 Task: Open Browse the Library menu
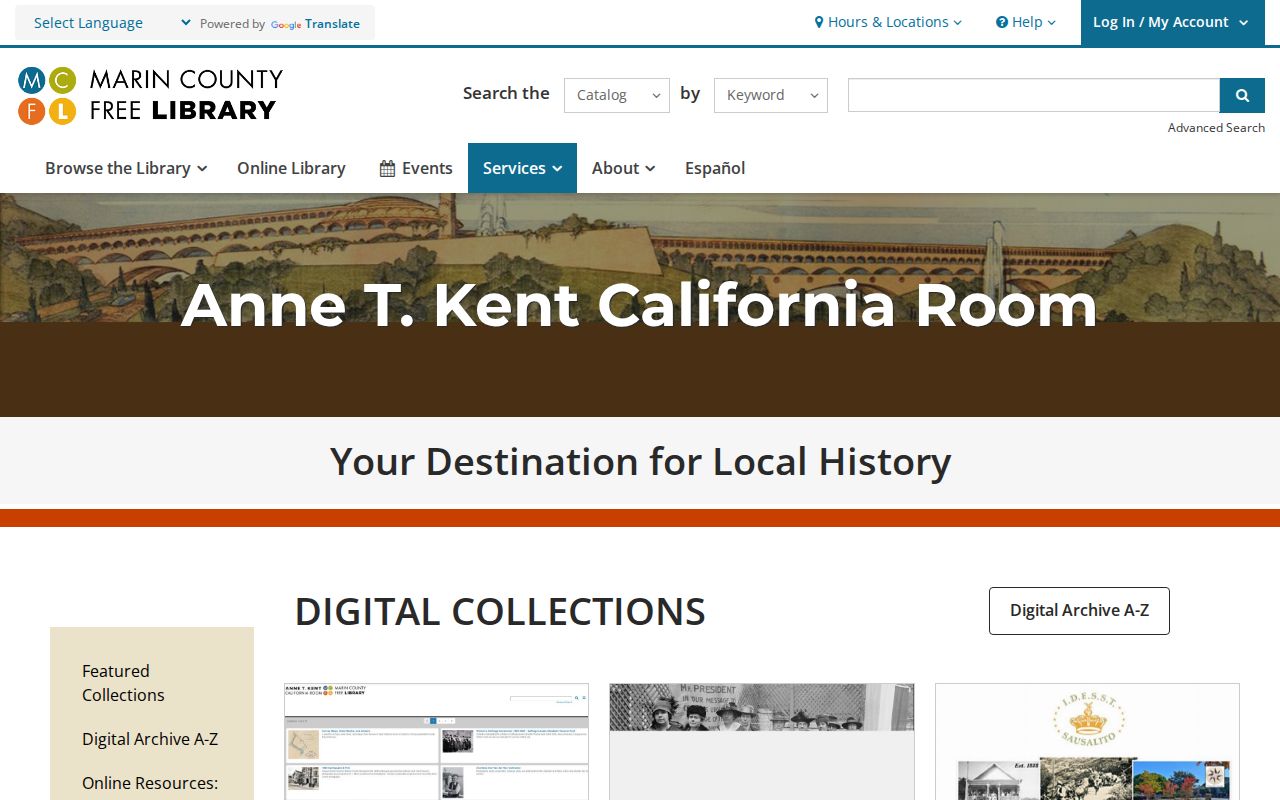(x=126, y=168)
